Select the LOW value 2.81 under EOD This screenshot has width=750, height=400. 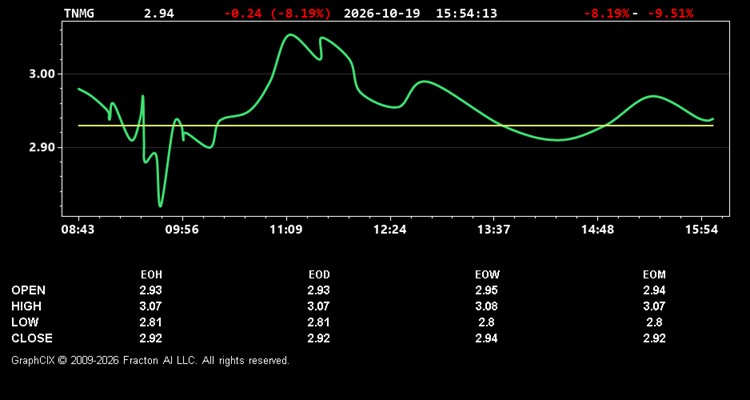click(x=319, y=322)
